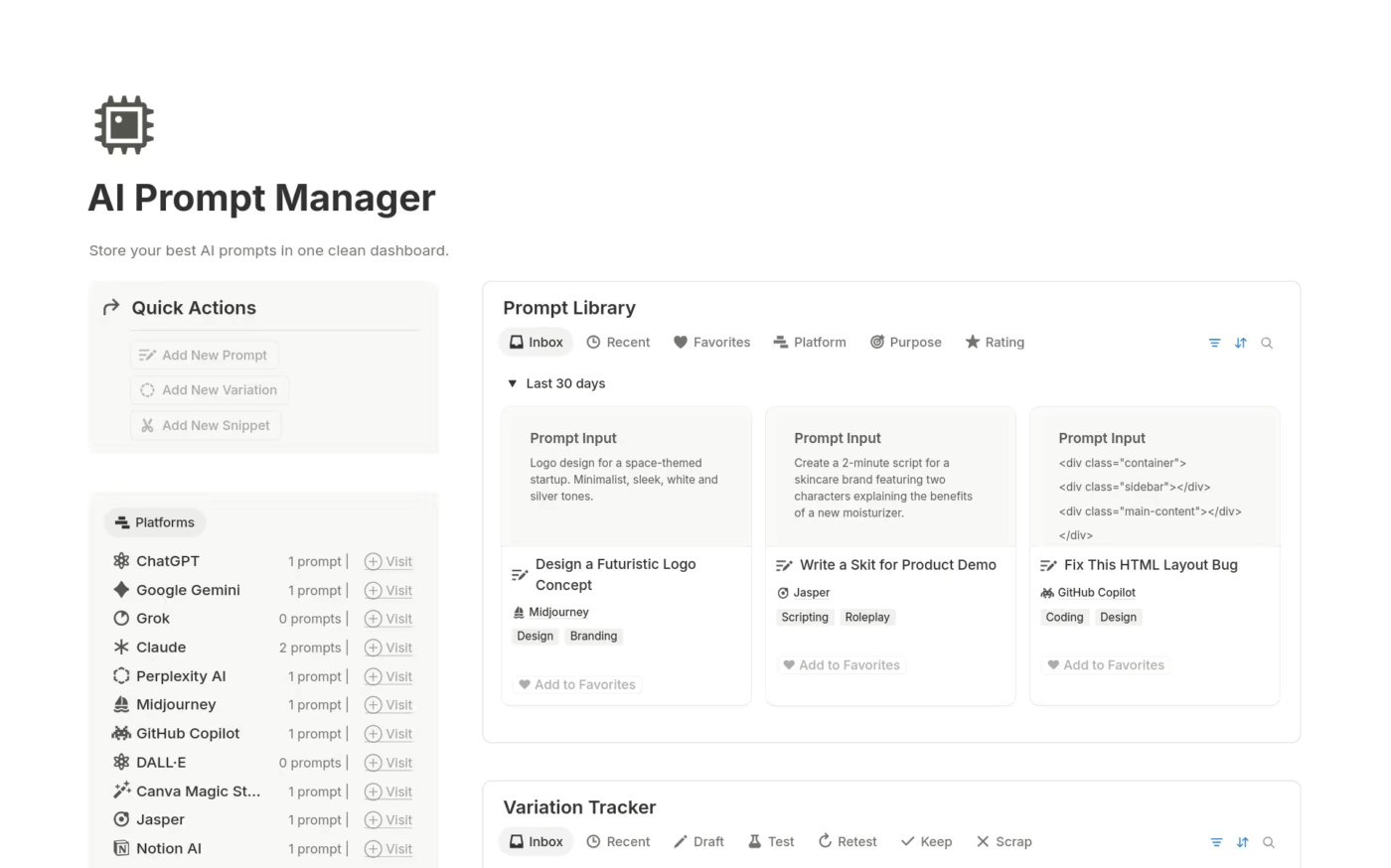
Task: Add Futuristic Logo Concept to favorites
Action: pos(577,684)
